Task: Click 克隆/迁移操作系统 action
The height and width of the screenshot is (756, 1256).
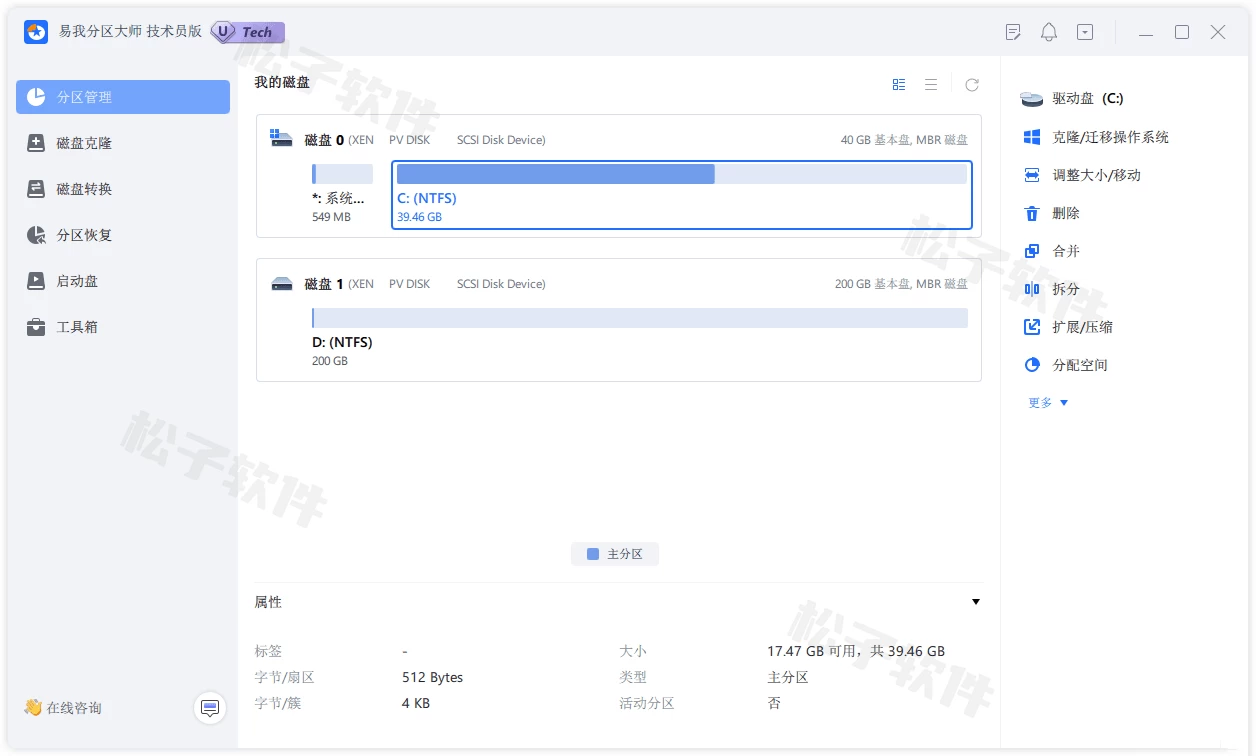Action: (1110, 137)
